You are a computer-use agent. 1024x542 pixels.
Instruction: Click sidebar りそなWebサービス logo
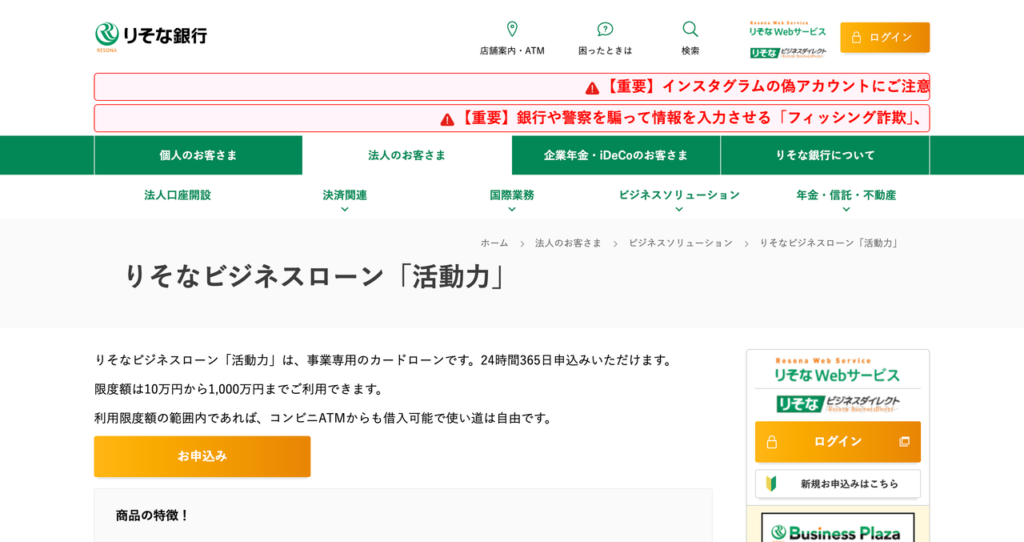click(x=837, y=370)
